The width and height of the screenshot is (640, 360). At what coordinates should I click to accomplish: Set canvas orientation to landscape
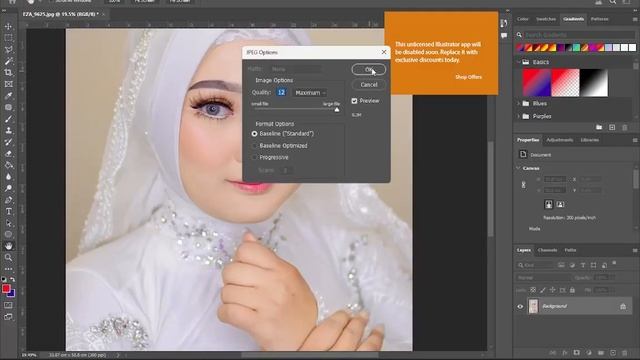tap(560, 204)
